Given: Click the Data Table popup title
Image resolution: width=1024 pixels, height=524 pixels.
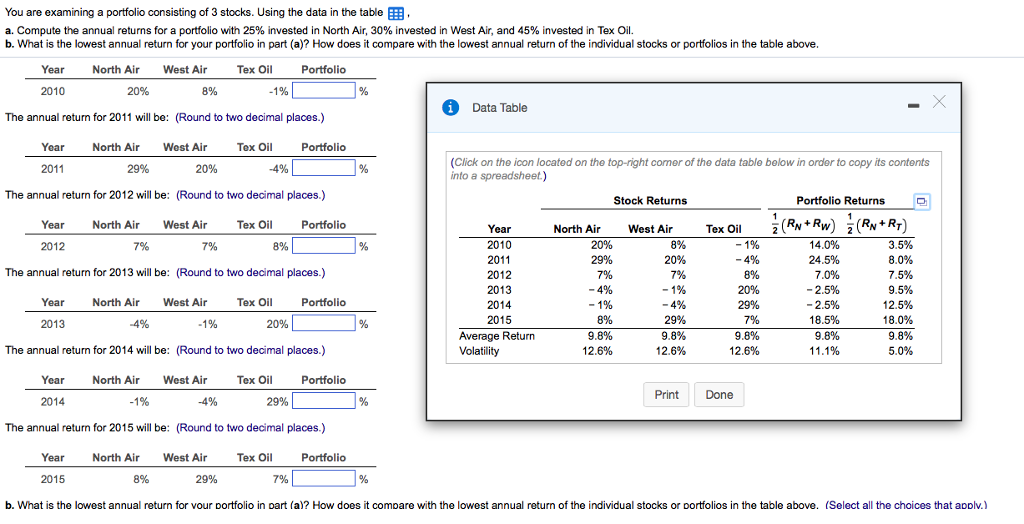Looking at the screenshot, I should point(499,108).
